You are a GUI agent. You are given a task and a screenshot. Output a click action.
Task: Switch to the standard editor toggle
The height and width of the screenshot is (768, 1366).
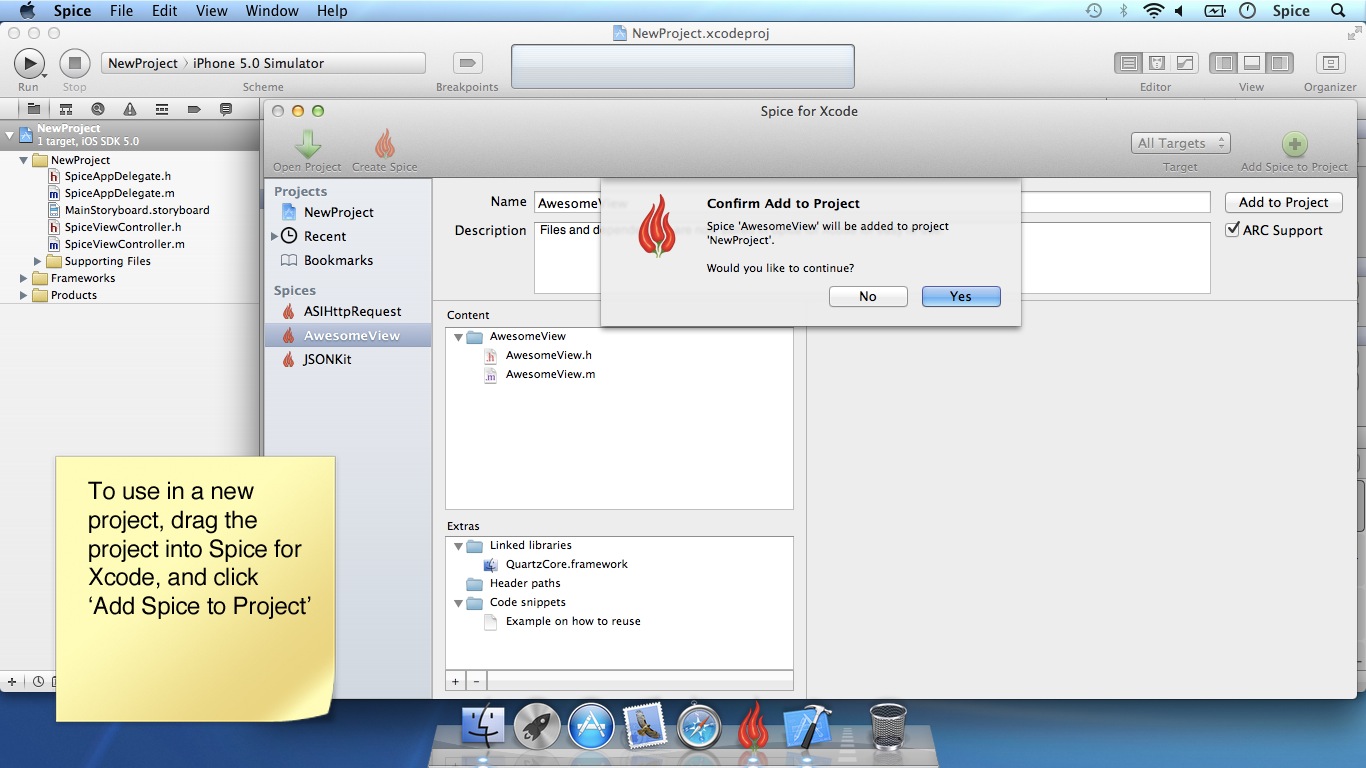click(1129, 63)
